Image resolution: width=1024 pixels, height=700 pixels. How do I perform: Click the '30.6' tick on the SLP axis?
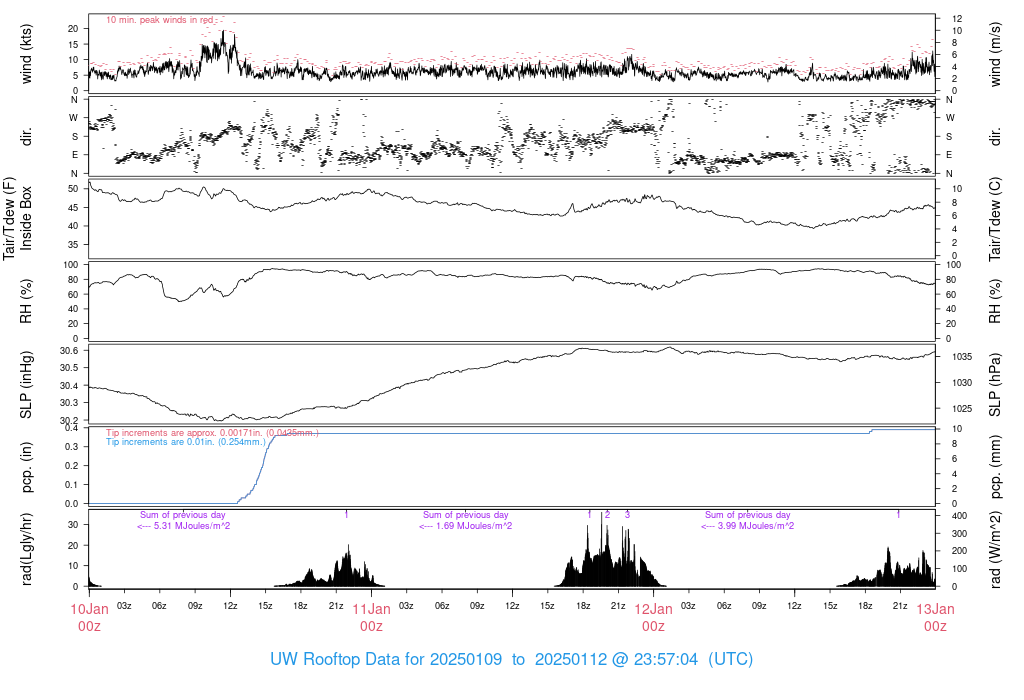tap(69, 351)
